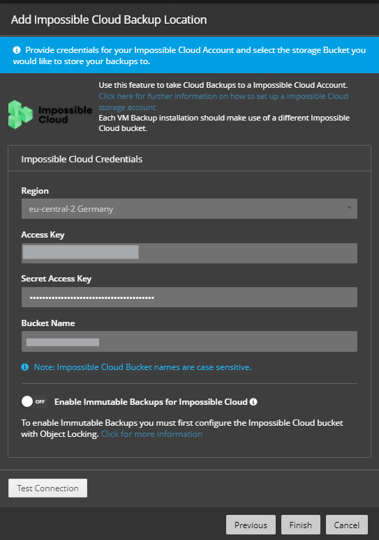Click the info icon next to bucket name note

25,367
